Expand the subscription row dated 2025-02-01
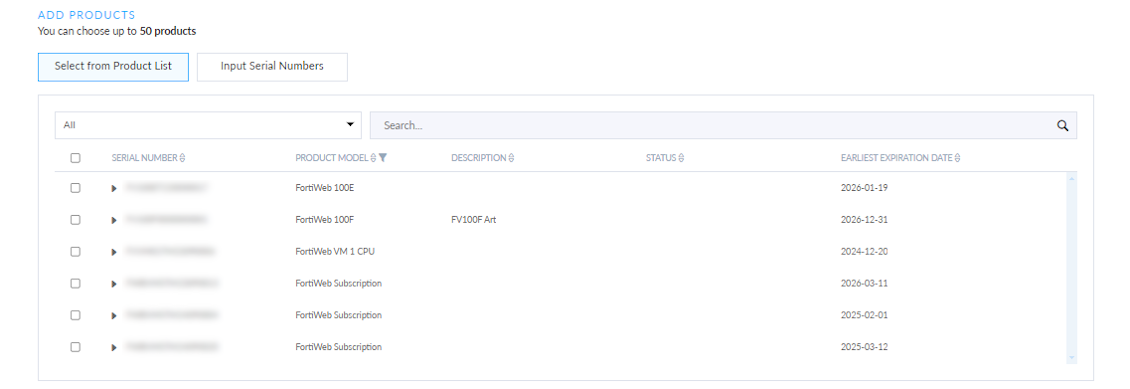 coord(114,316)
